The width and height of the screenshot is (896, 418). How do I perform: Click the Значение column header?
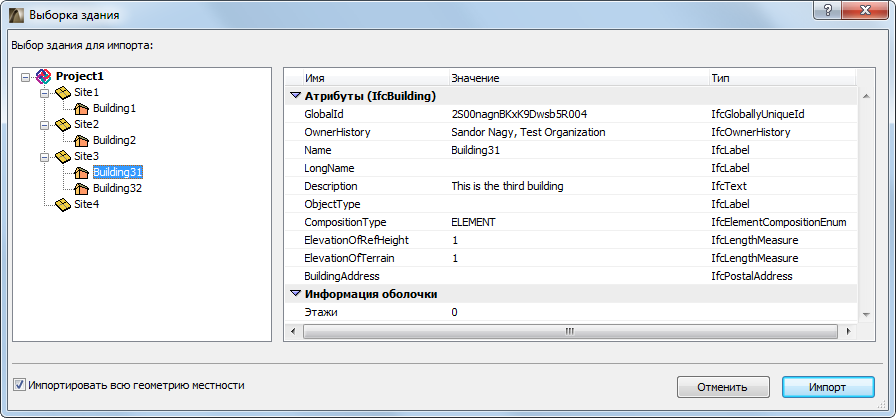pyautogui.click(x=575, y=77)
